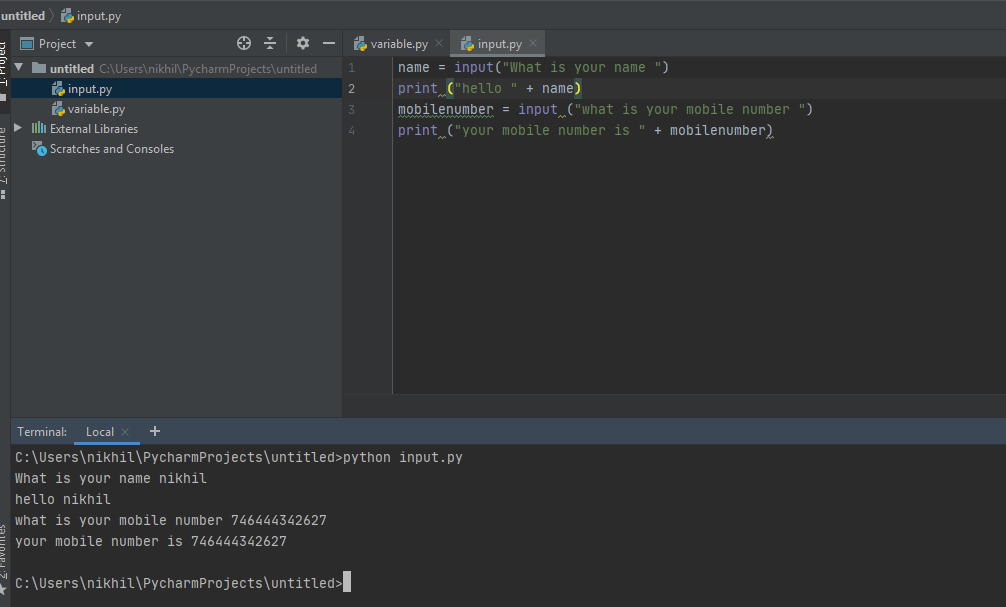Viewport: 1006px width, 607px height.
Task: Click the word 'name' on line 1
Action: [x=413, y=67]
